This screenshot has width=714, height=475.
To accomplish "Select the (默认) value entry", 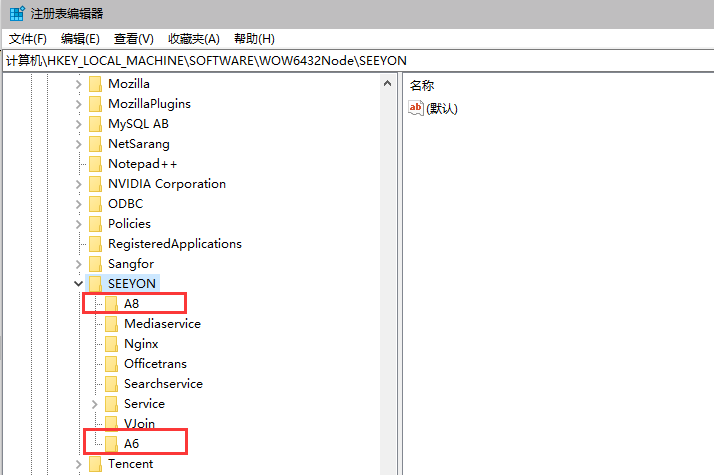I will point(442,108).
